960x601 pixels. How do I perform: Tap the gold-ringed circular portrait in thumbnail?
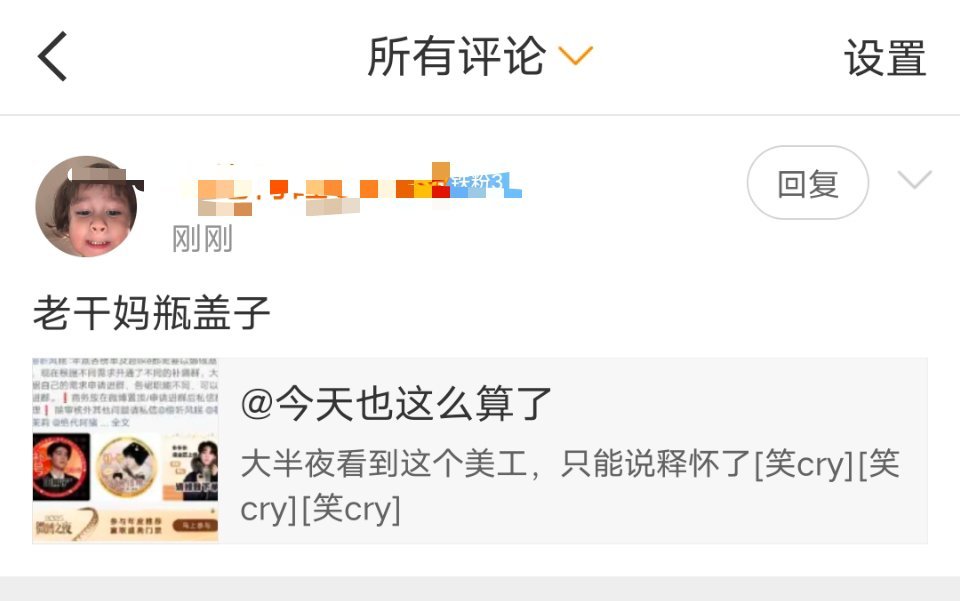click(127, 466)
